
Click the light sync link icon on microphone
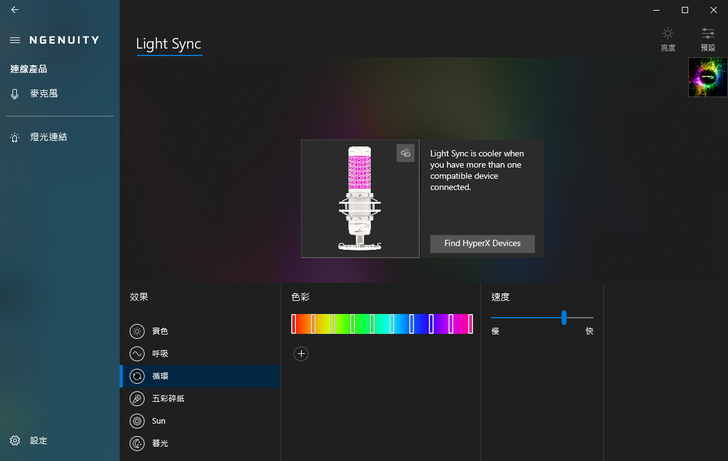coord(405,153)
